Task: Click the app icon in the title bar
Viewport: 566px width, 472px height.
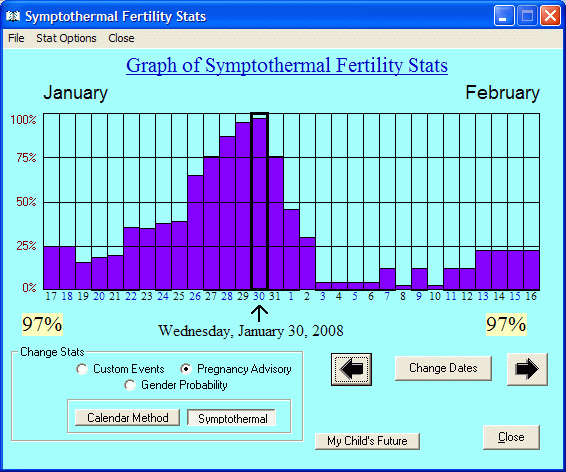Action: point(13,16)
